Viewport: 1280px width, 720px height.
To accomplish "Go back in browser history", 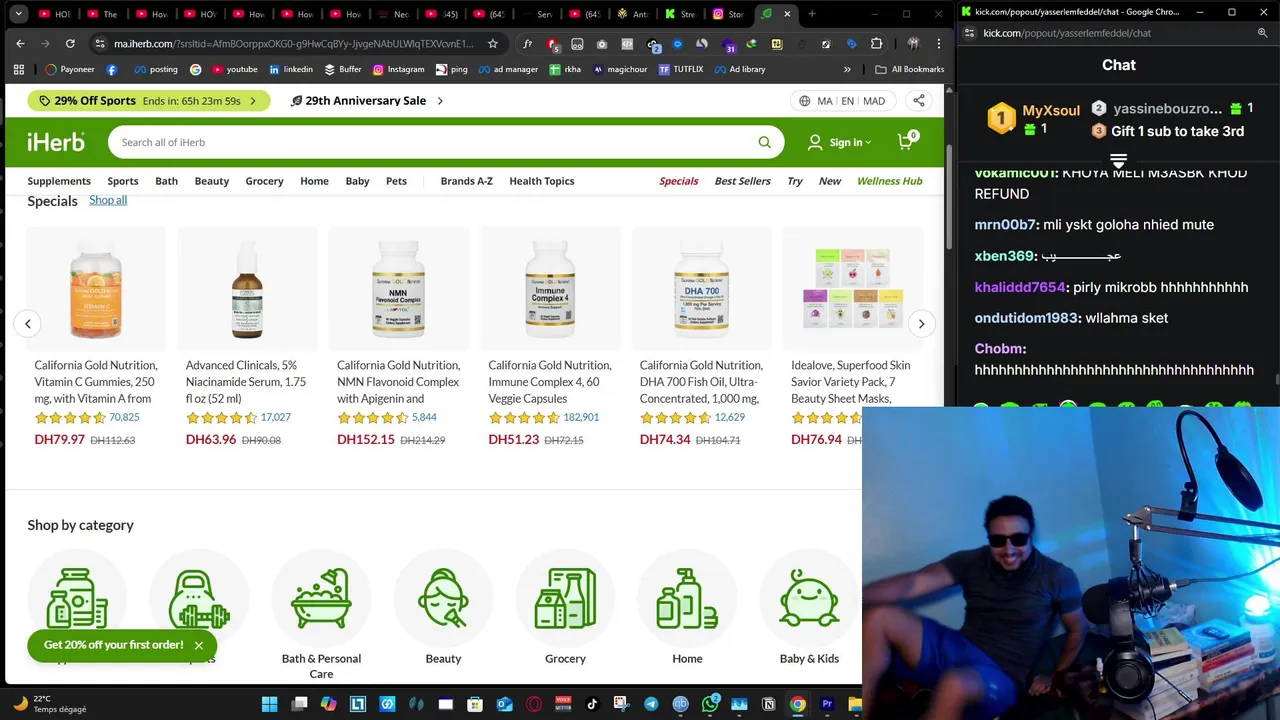I will tap(20, 44).
